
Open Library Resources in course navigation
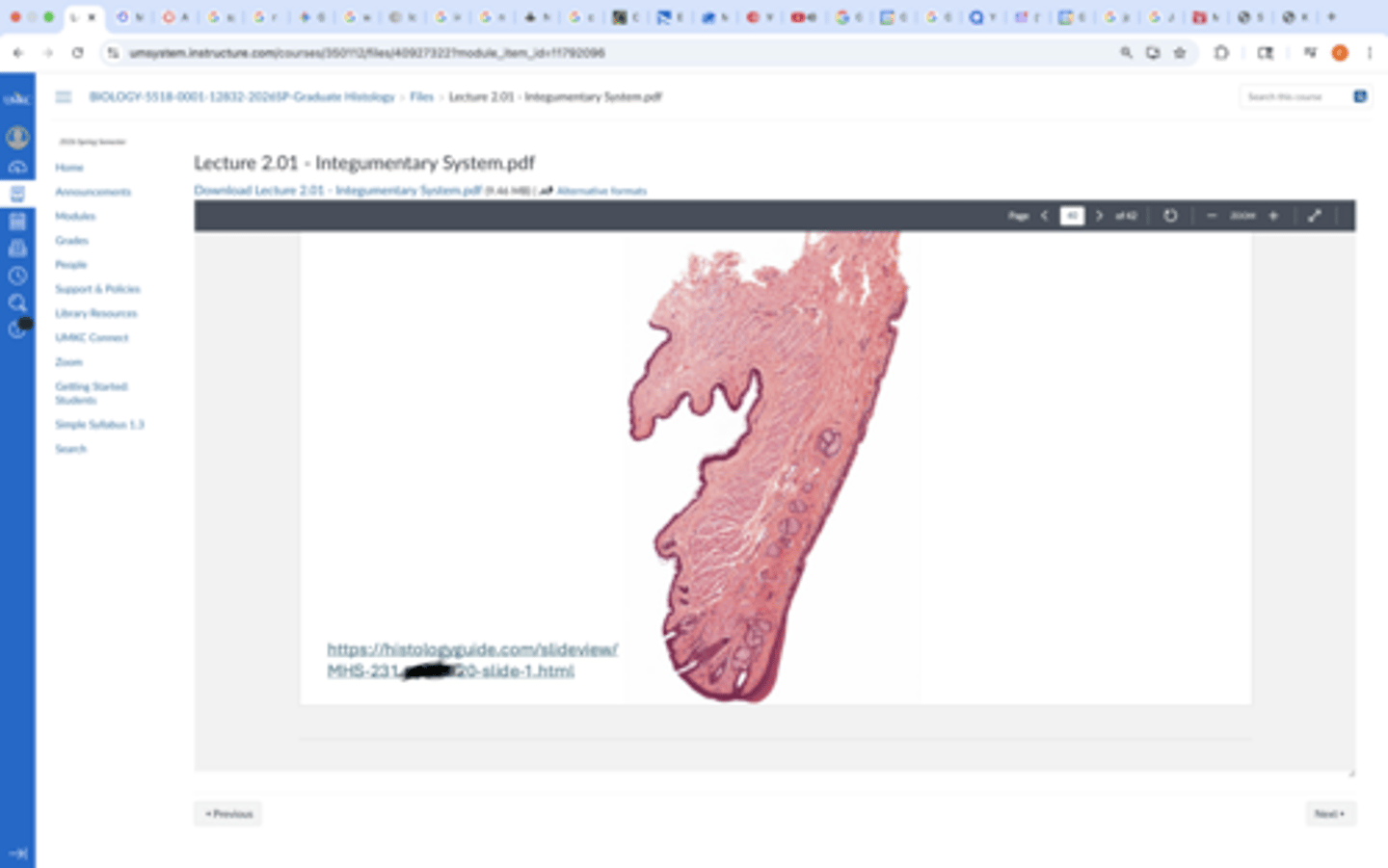[96, 313]
